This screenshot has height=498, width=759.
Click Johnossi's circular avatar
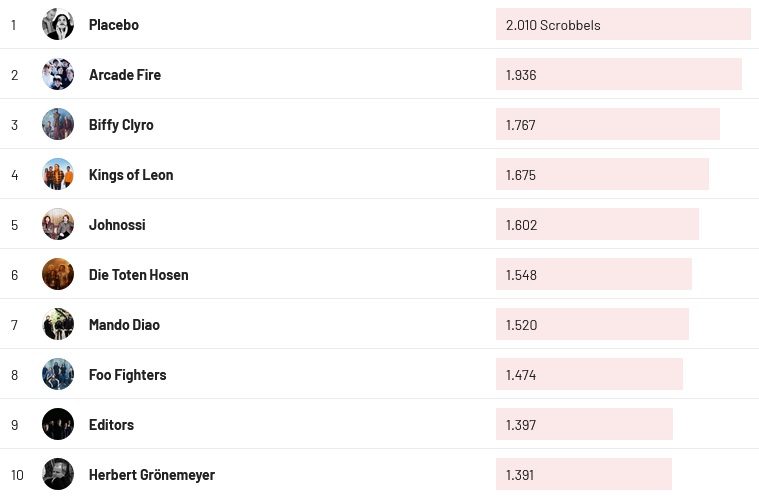point(58,224)
